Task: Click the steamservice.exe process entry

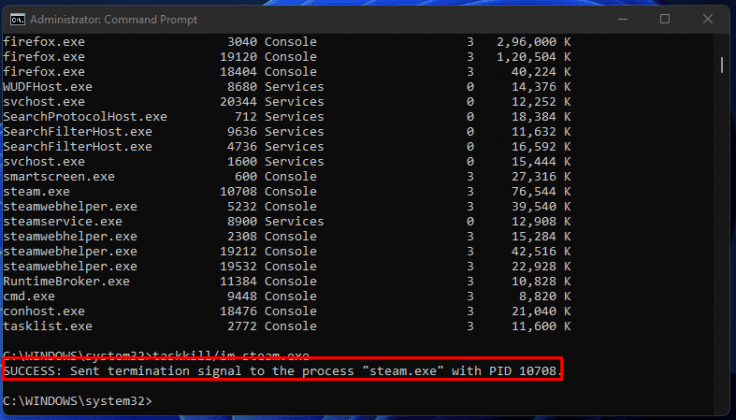Action: click(62, 221)
